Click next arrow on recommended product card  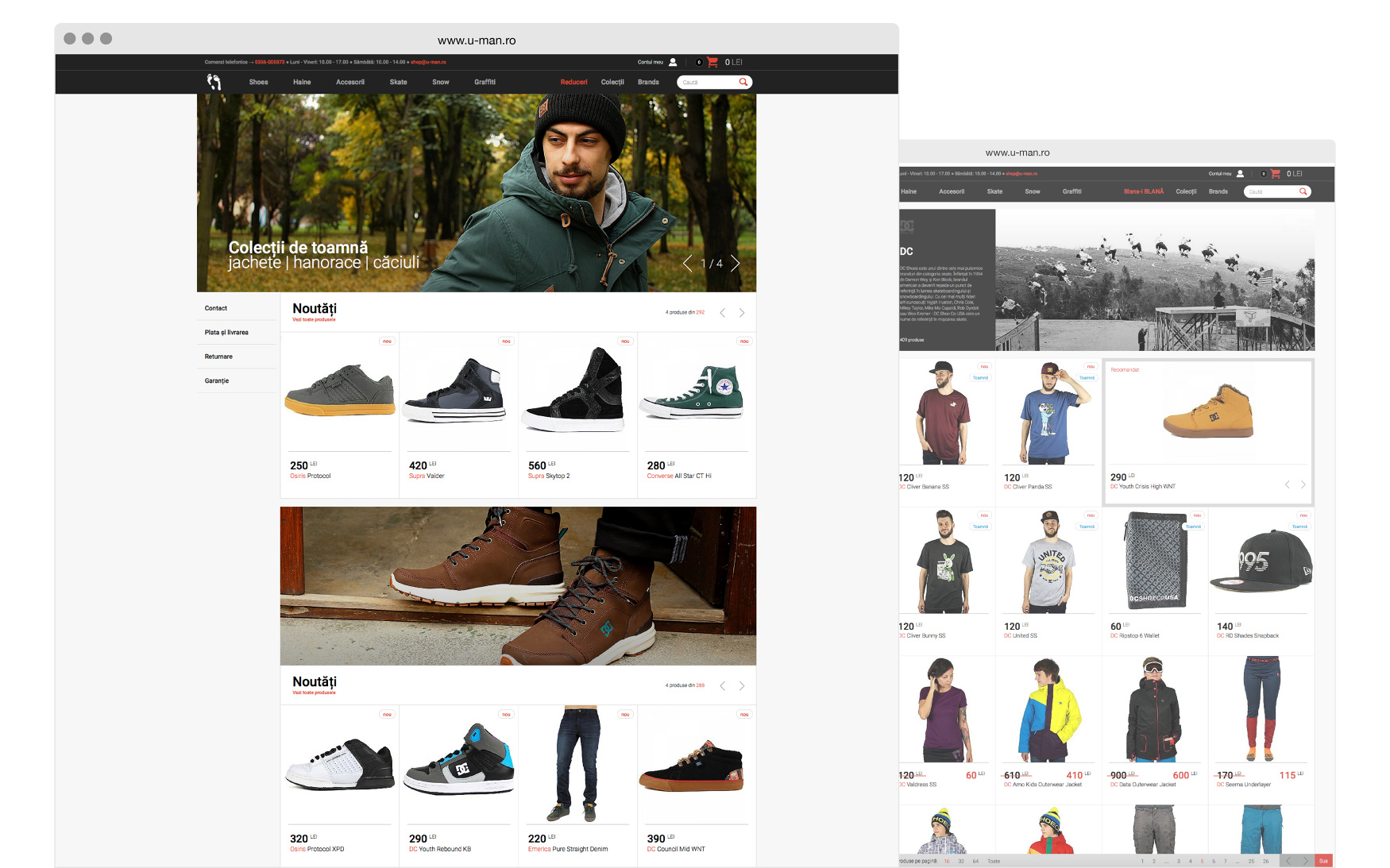pyautogui.click(x=1303, y=484)
